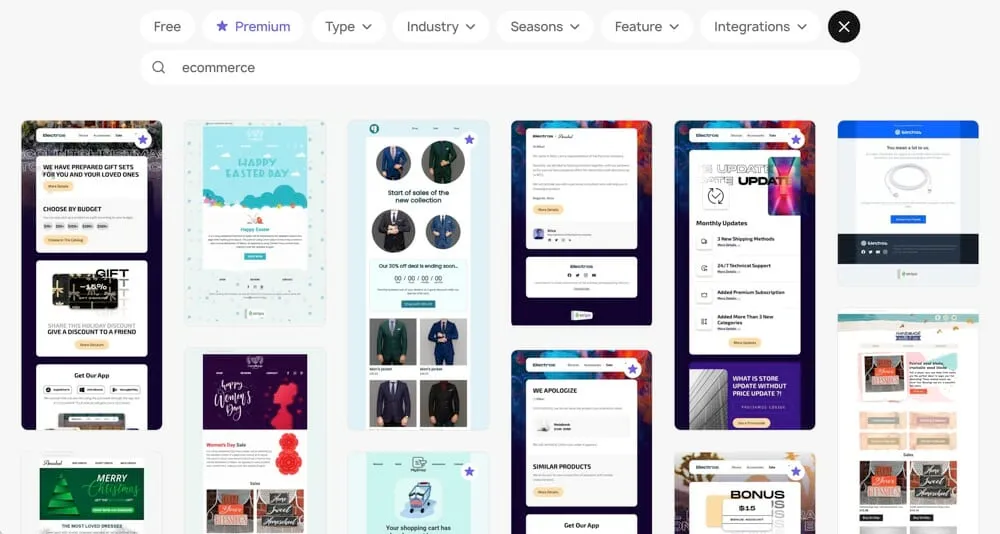Open the Women's Day sale template

point(255,441)
